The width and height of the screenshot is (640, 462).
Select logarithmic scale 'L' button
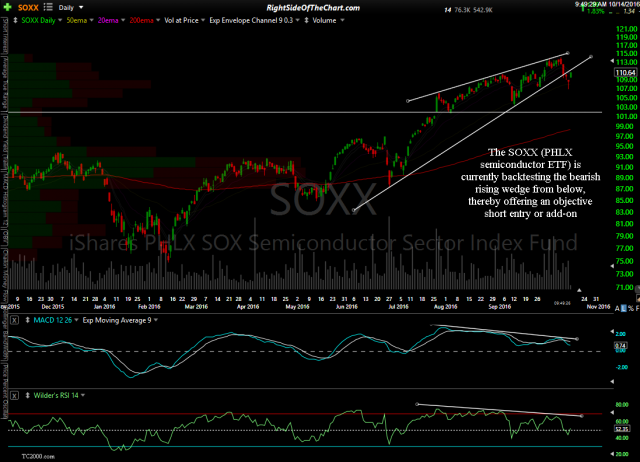[x=623, y=309]
